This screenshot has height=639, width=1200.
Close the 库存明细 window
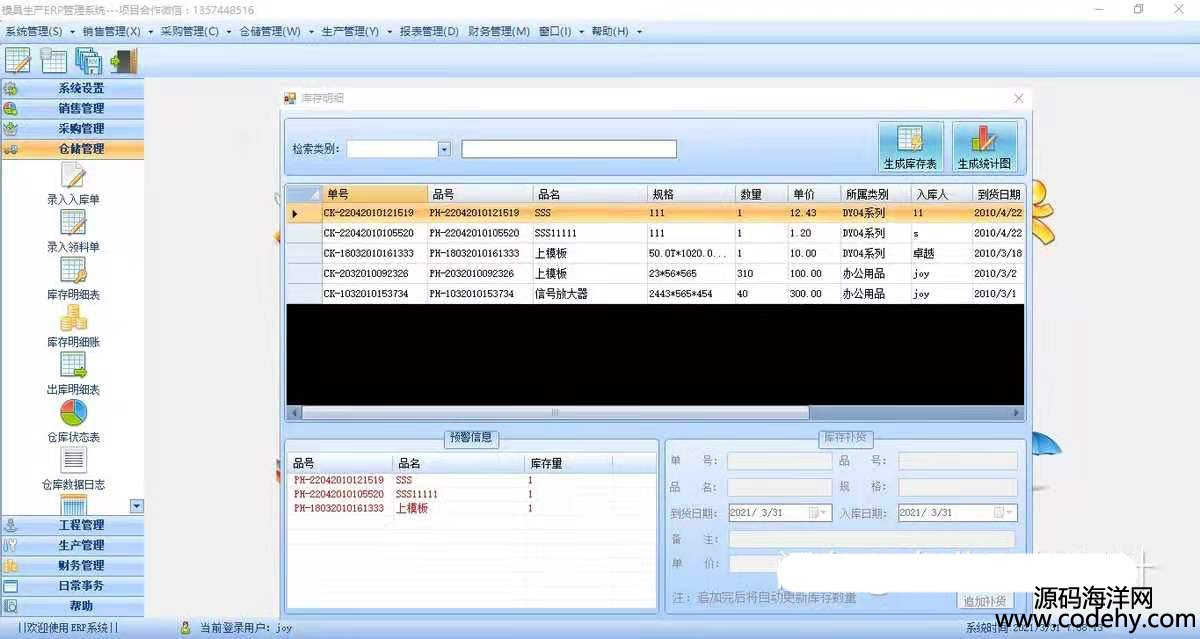click(1019, 98)
